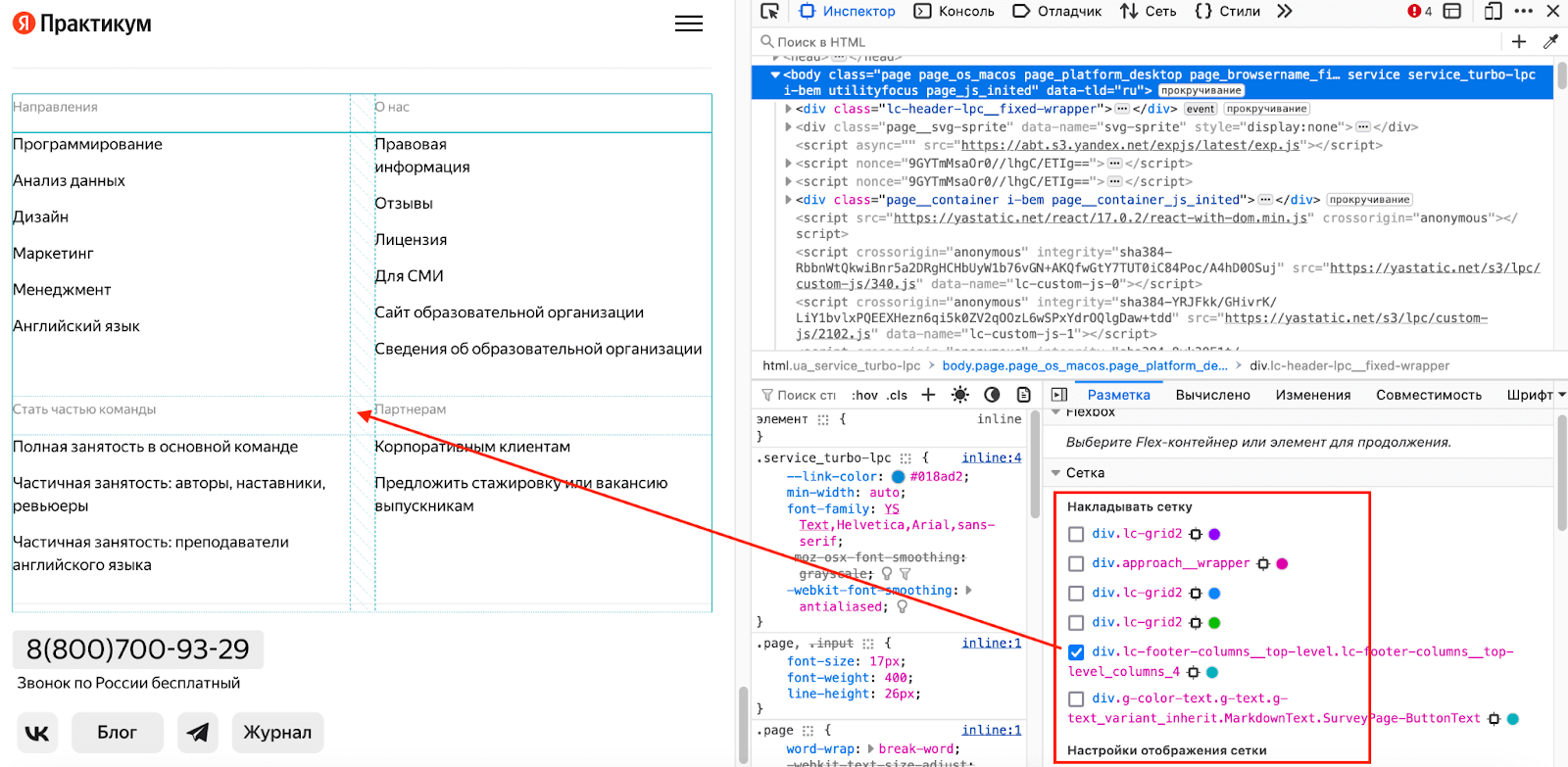Open the Изменения sidebar tab
The width and height of the screenshot is (1568, 767).
coord(1313,395)
